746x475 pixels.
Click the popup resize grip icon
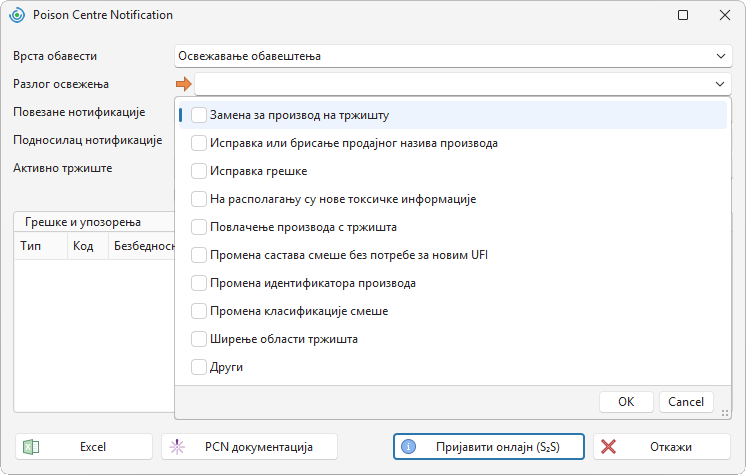(x=725, y=413)
